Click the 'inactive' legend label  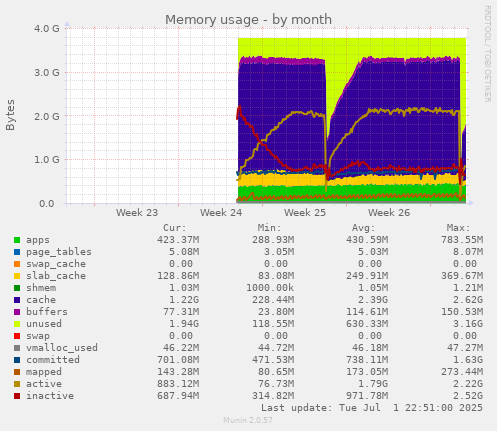click(x=50, y=396)
